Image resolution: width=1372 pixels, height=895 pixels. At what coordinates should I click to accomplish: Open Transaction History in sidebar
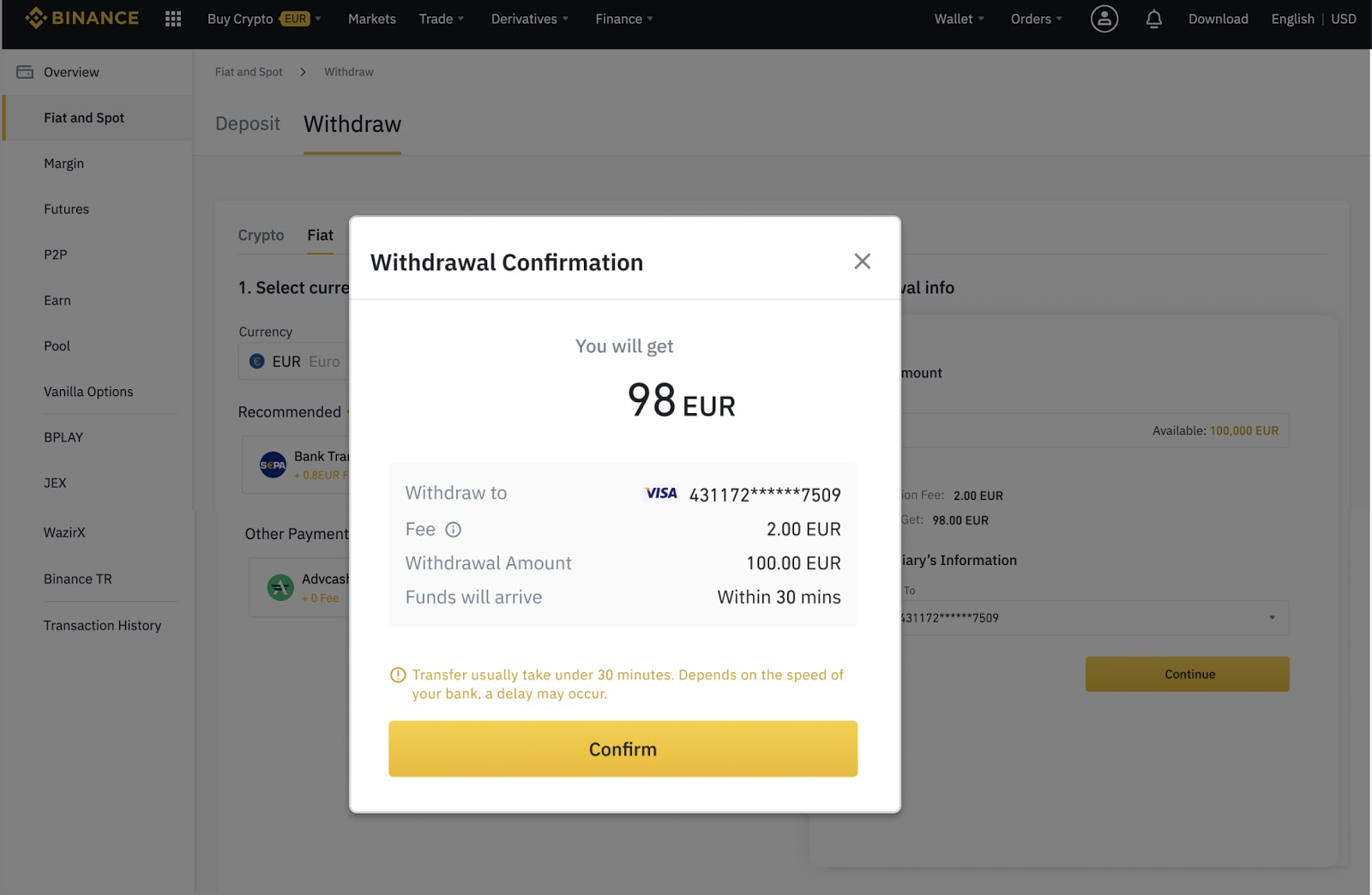tap(102, 626)
